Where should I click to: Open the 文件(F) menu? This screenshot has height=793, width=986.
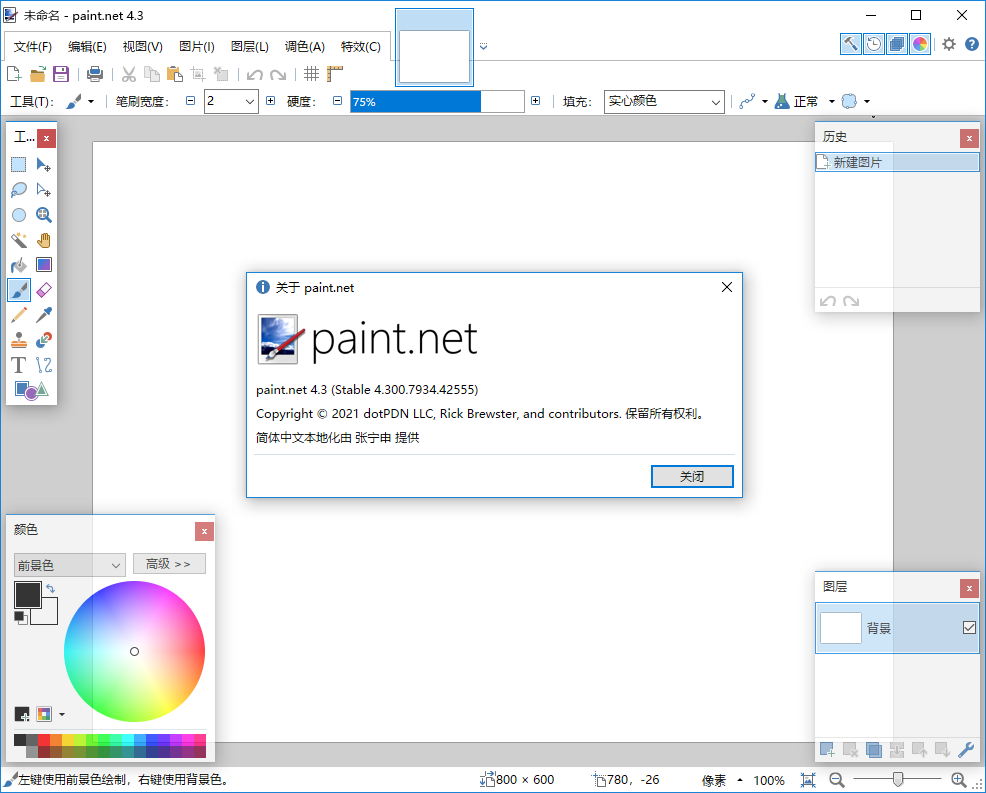(33, 47)
